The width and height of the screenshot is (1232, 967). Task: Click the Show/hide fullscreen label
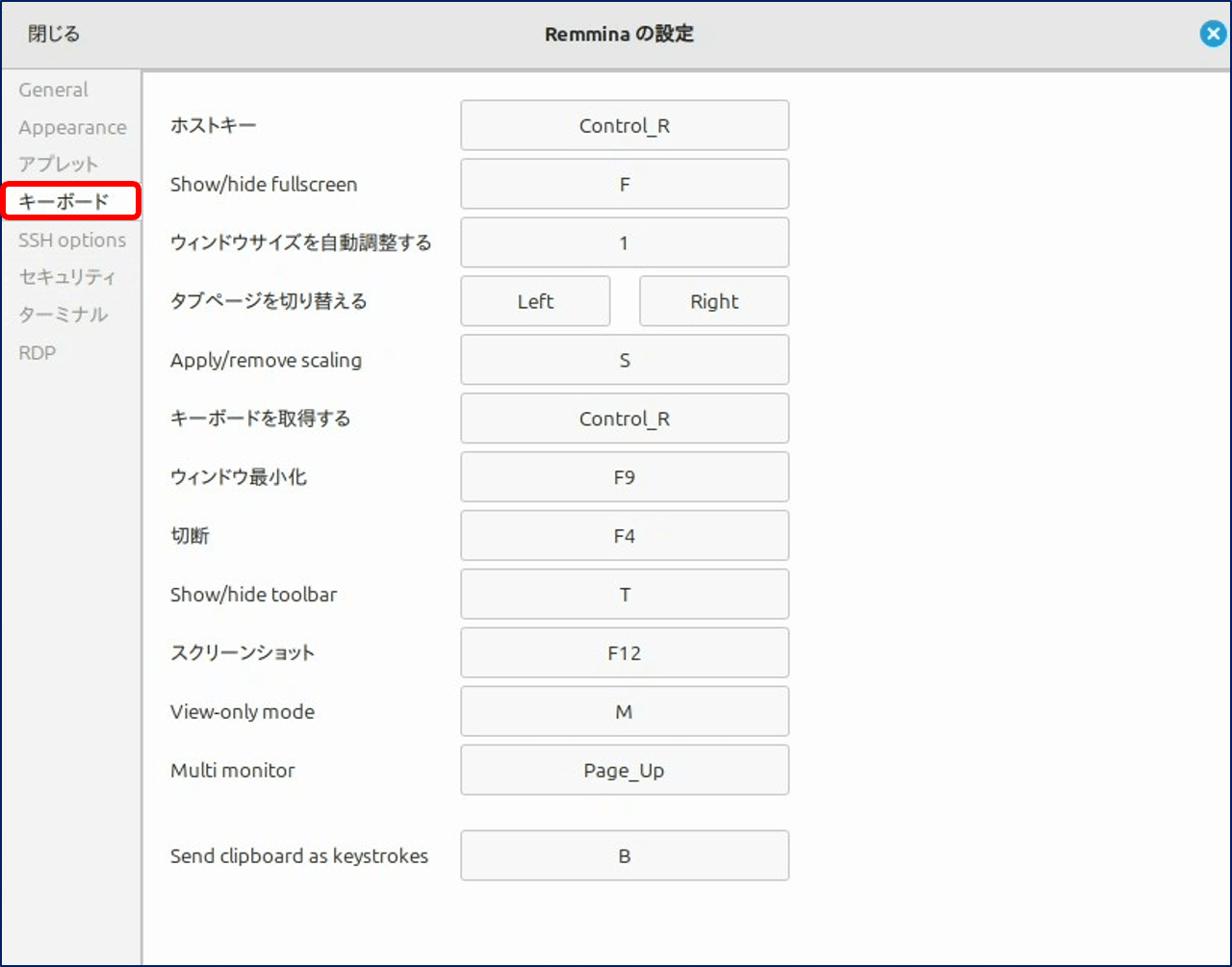[264, 184]
